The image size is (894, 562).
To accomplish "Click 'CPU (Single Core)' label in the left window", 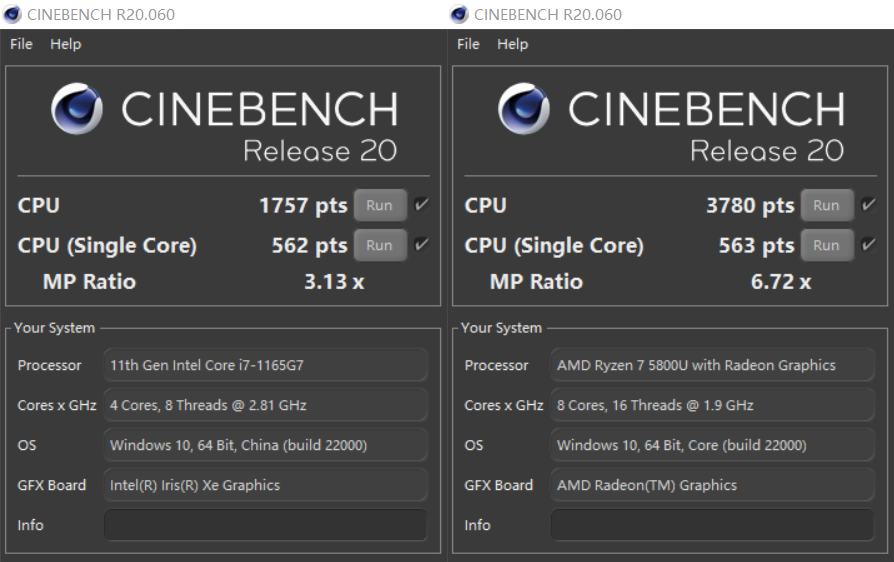I will pyautogui.click(x=107, y=246).
